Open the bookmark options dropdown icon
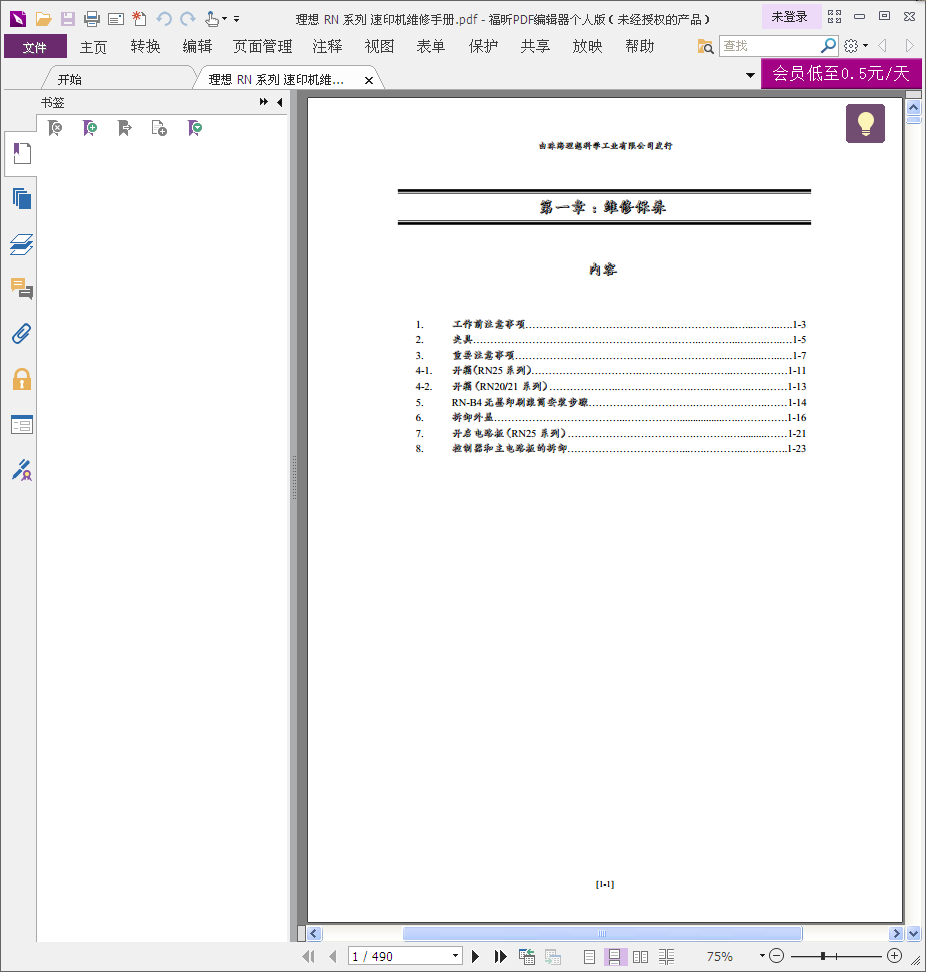Image resolution: width=926 pixels, height=972 pixels. (x=195, y=128)
